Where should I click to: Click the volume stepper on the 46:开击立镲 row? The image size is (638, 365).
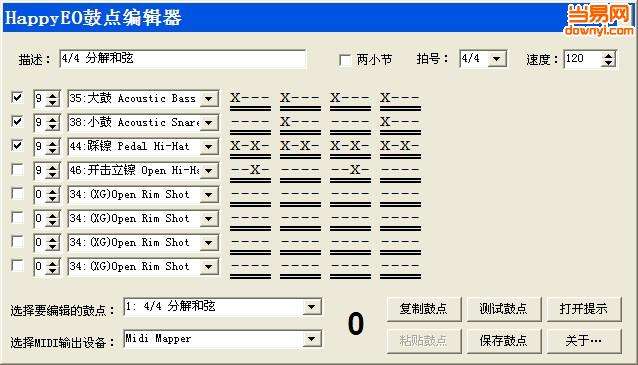52,171
